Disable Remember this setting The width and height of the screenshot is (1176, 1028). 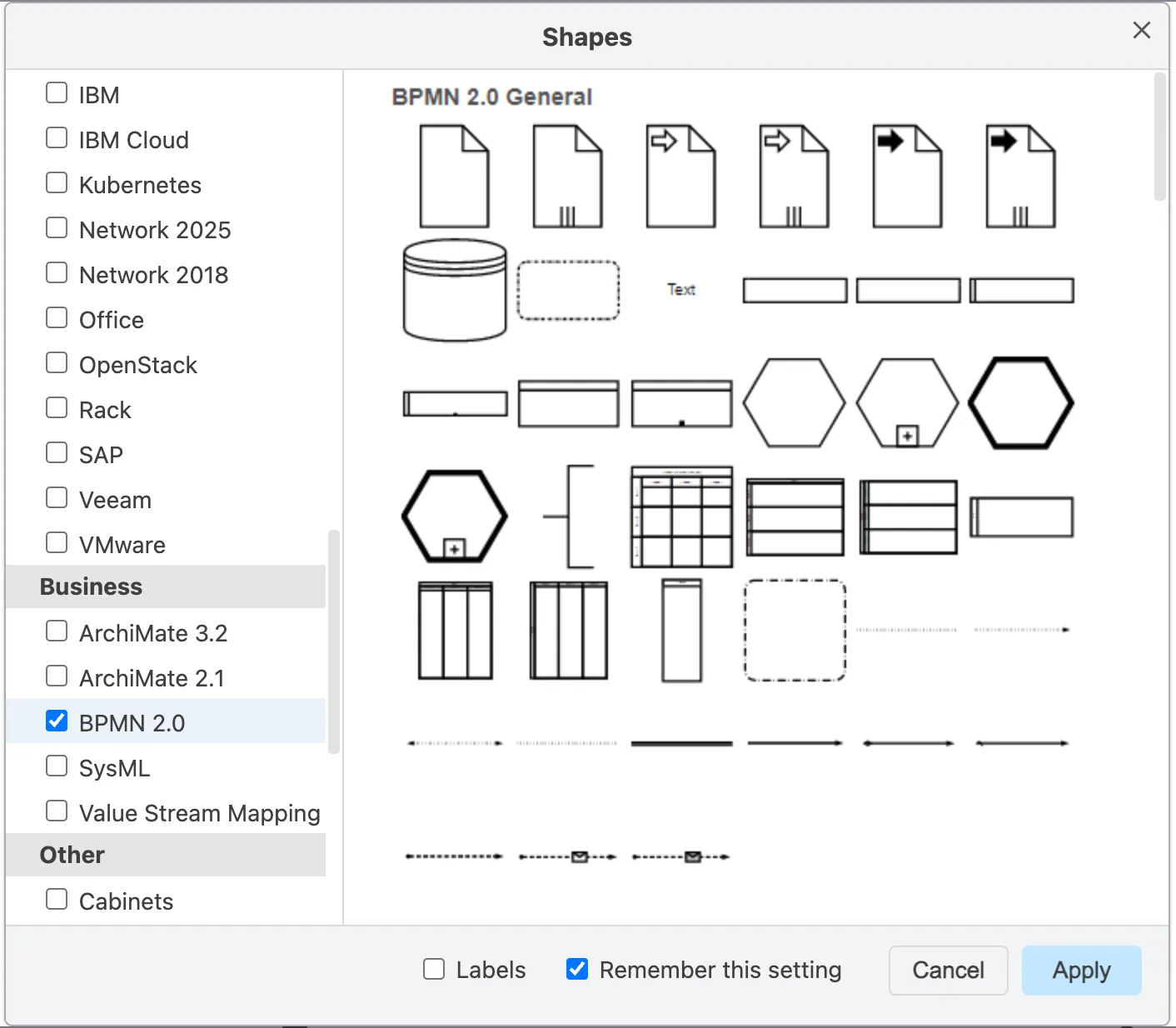coord(577,969)
